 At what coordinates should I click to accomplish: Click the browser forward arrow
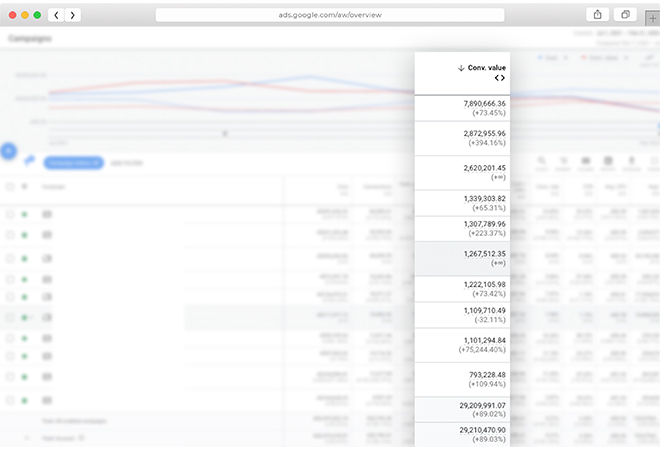click(x=72, y=15)
